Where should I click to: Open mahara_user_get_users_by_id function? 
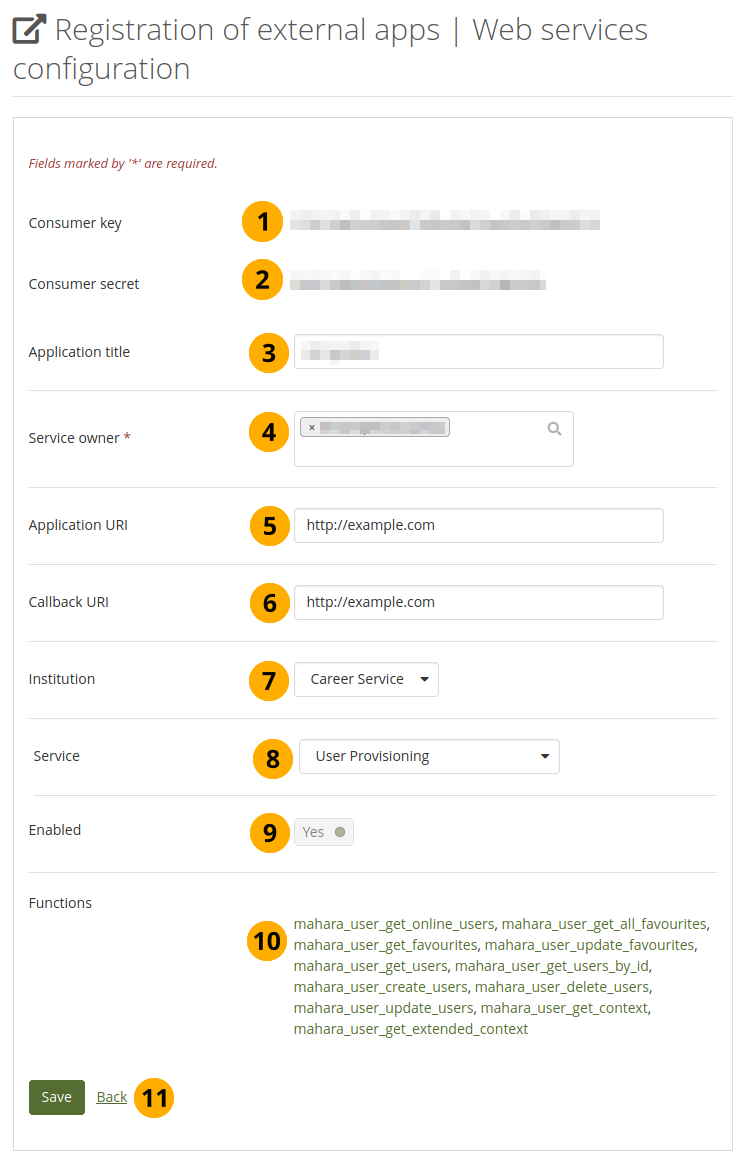click(x=552, y=966)
